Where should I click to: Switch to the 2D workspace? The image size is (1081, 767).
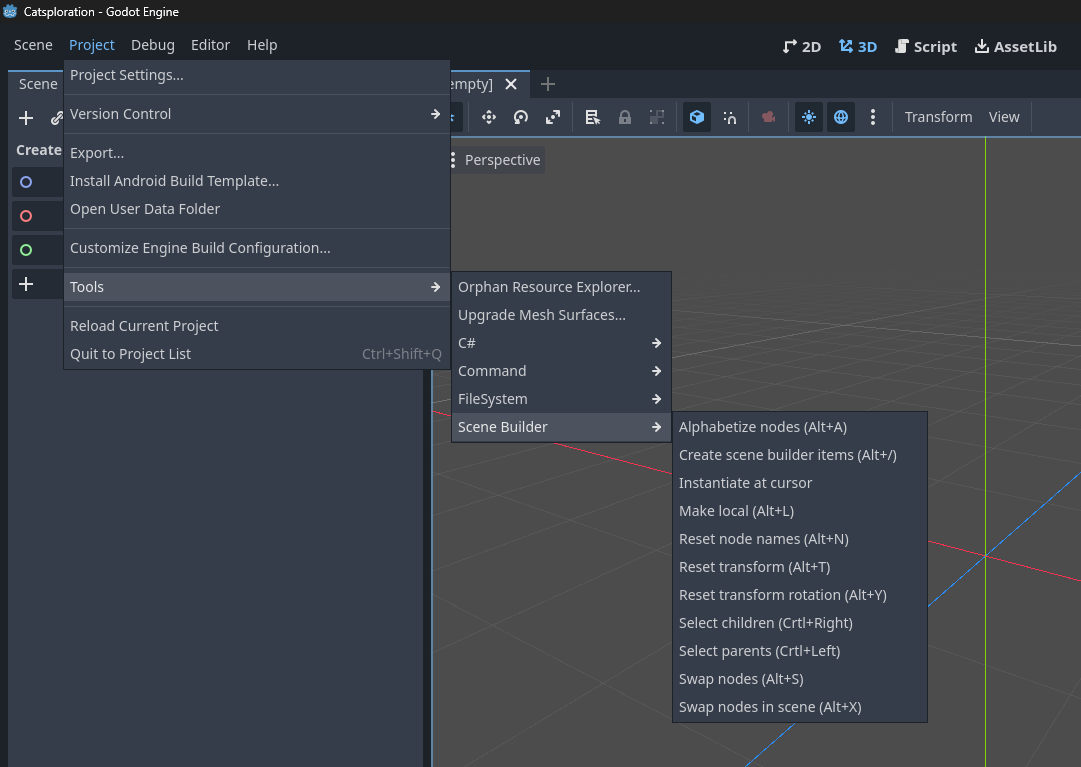point(802,47)
